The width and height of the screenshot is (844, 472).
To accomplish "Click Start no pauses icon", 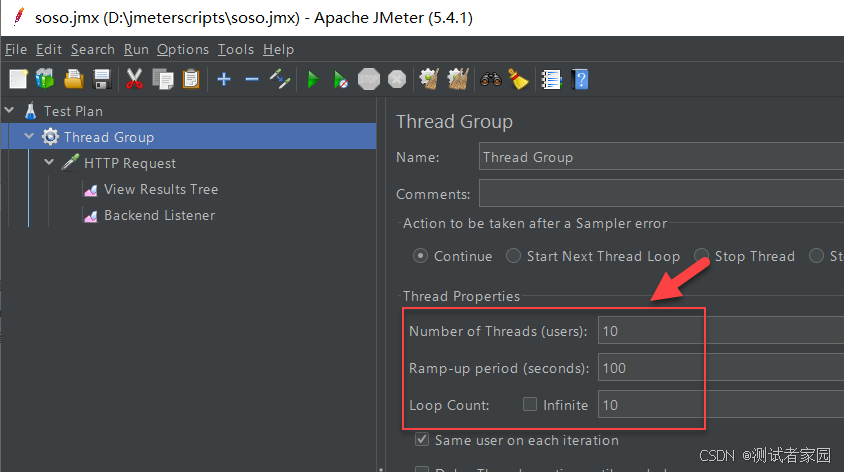I will point(340,80).
